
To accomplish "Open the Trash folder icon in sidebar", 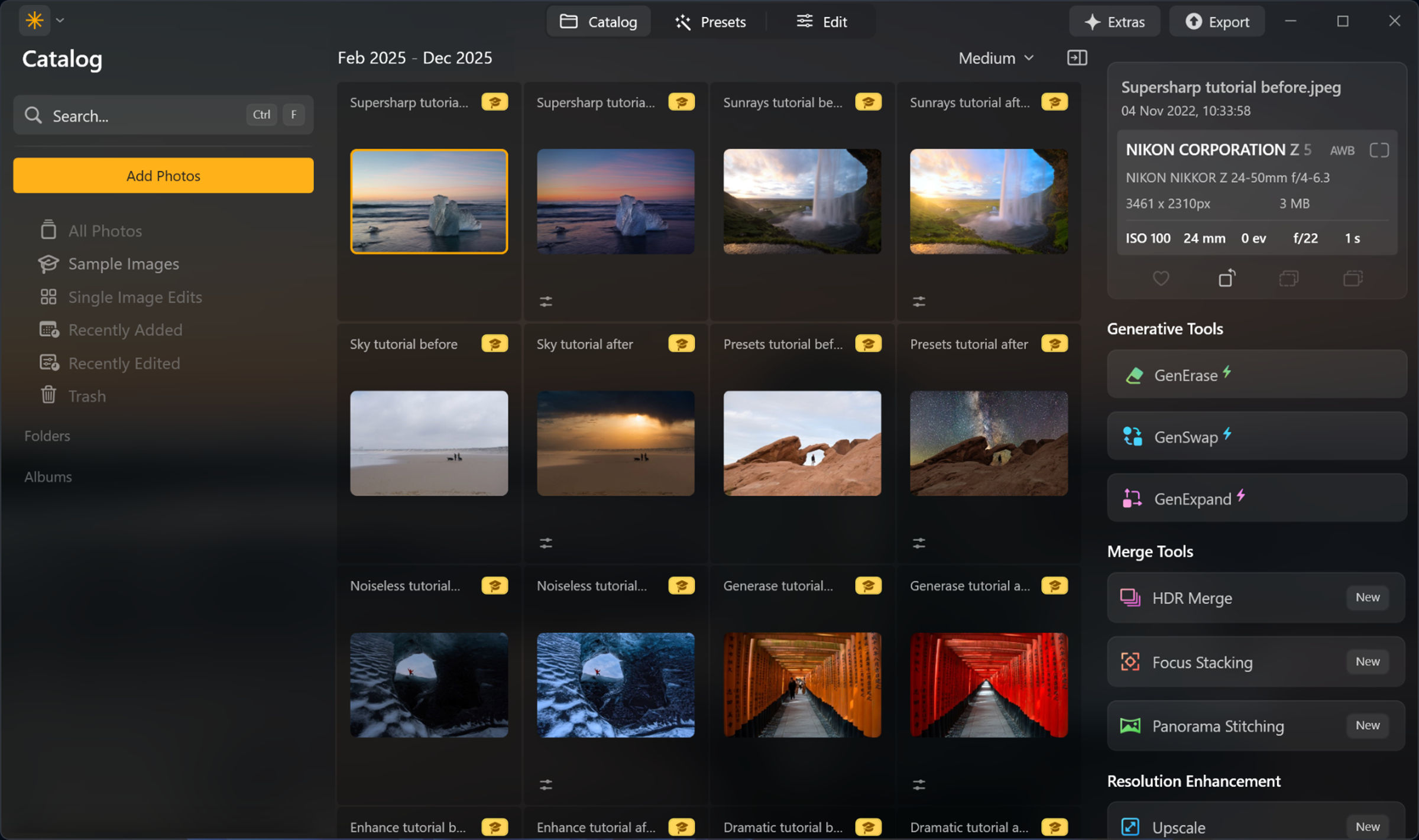I will (x=50, y=396).
